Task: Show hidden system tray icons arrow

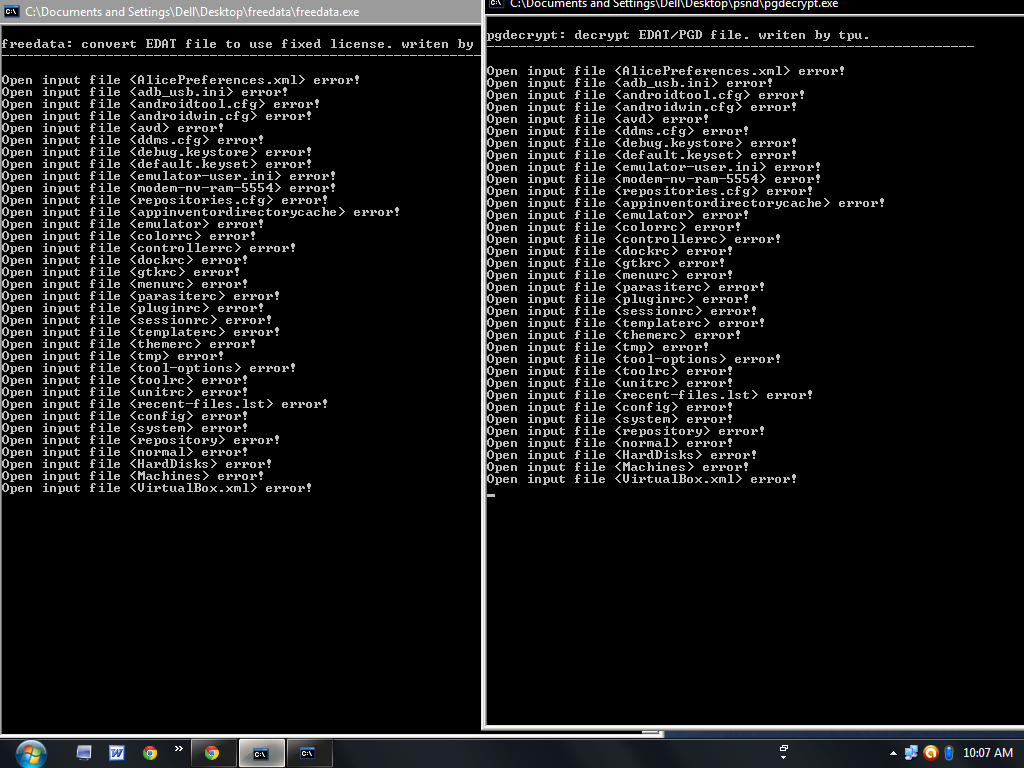Action: click(x=893, y=753)
